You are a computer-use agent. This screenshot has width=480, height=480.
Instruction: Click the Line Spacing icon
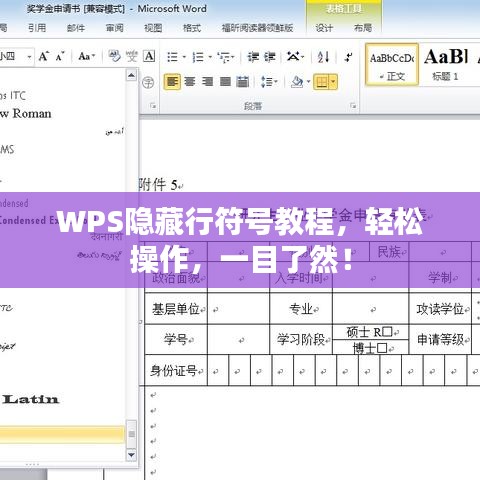[x=267, y=82]
